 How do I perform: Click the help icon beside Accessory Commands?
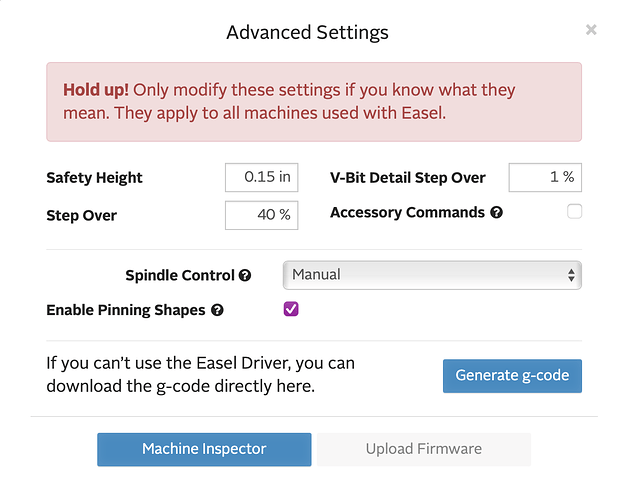click(498, 213)
